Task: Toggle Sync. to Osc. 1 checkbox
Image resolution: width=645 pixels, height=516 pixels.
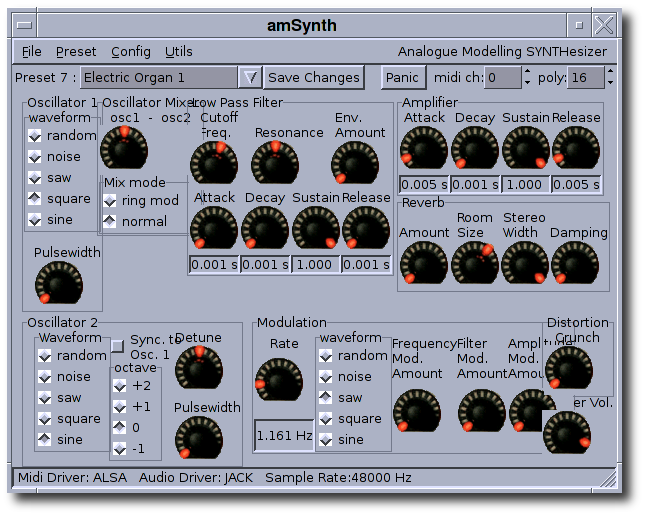Action: [118, 346]
